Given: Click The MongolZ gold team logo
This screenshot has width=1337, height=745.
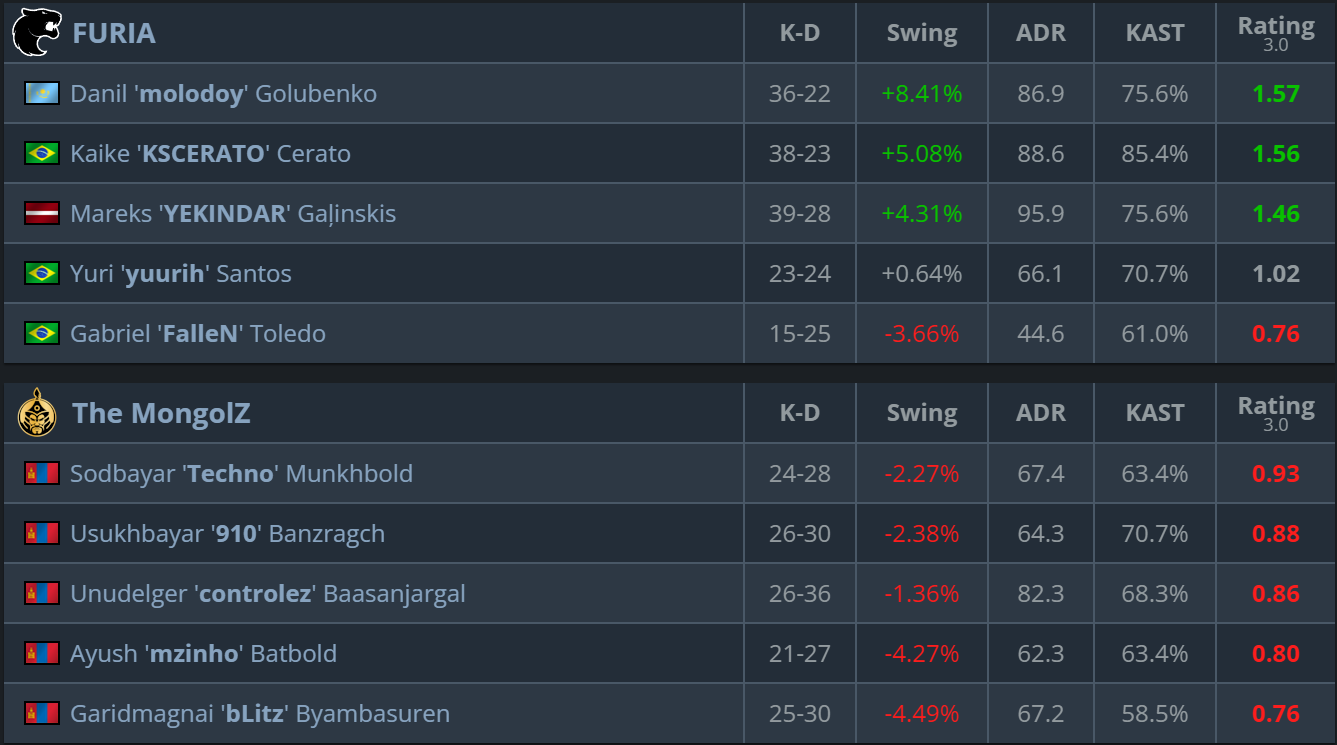Looking at the screenshot, I should click(36, 413).
